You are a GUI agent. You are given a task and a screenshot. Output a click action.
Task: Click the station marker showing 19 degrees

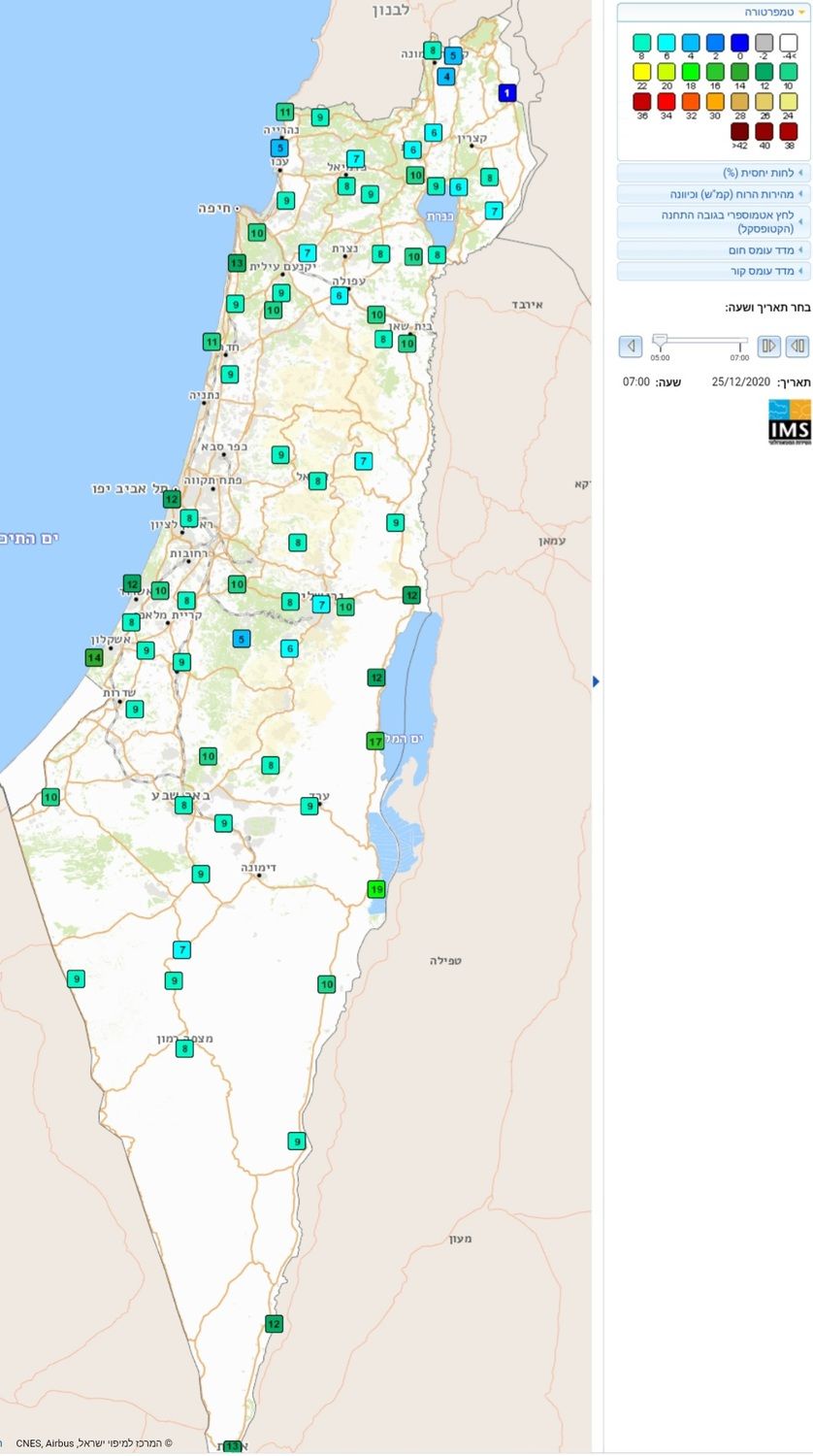tap(376, 889)
